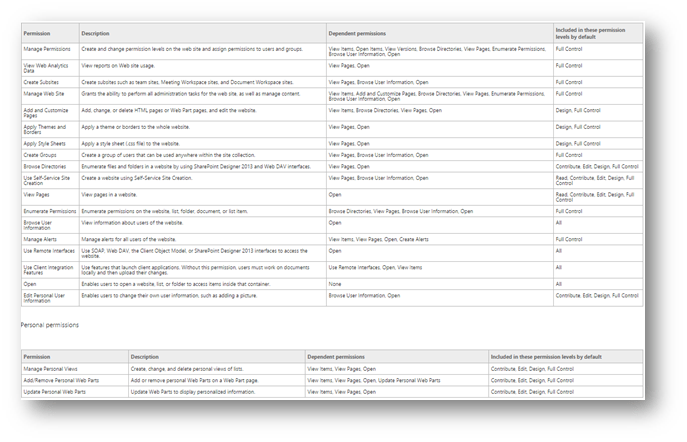The width and height of the screenshot is (687, 442).
Task: Select the Apply Themes and Borders cell
Action: (x=47, y=129)
